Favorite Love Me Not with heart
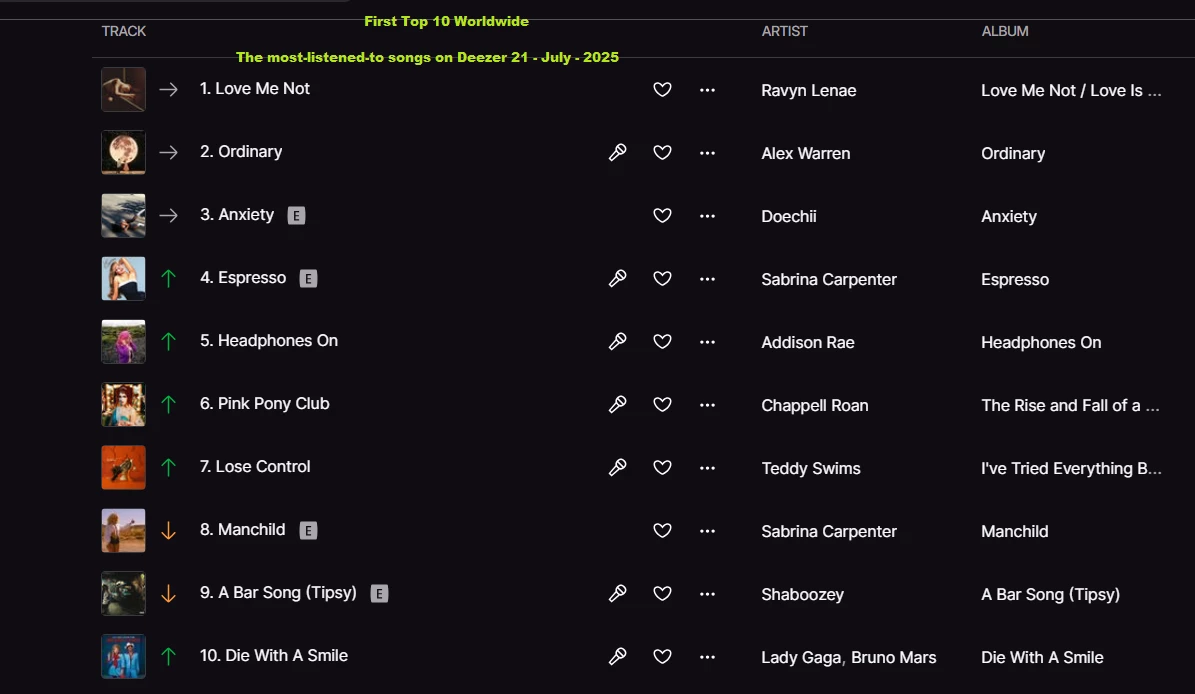This screenshot has width=1195, height=694. tap(662, 89)
